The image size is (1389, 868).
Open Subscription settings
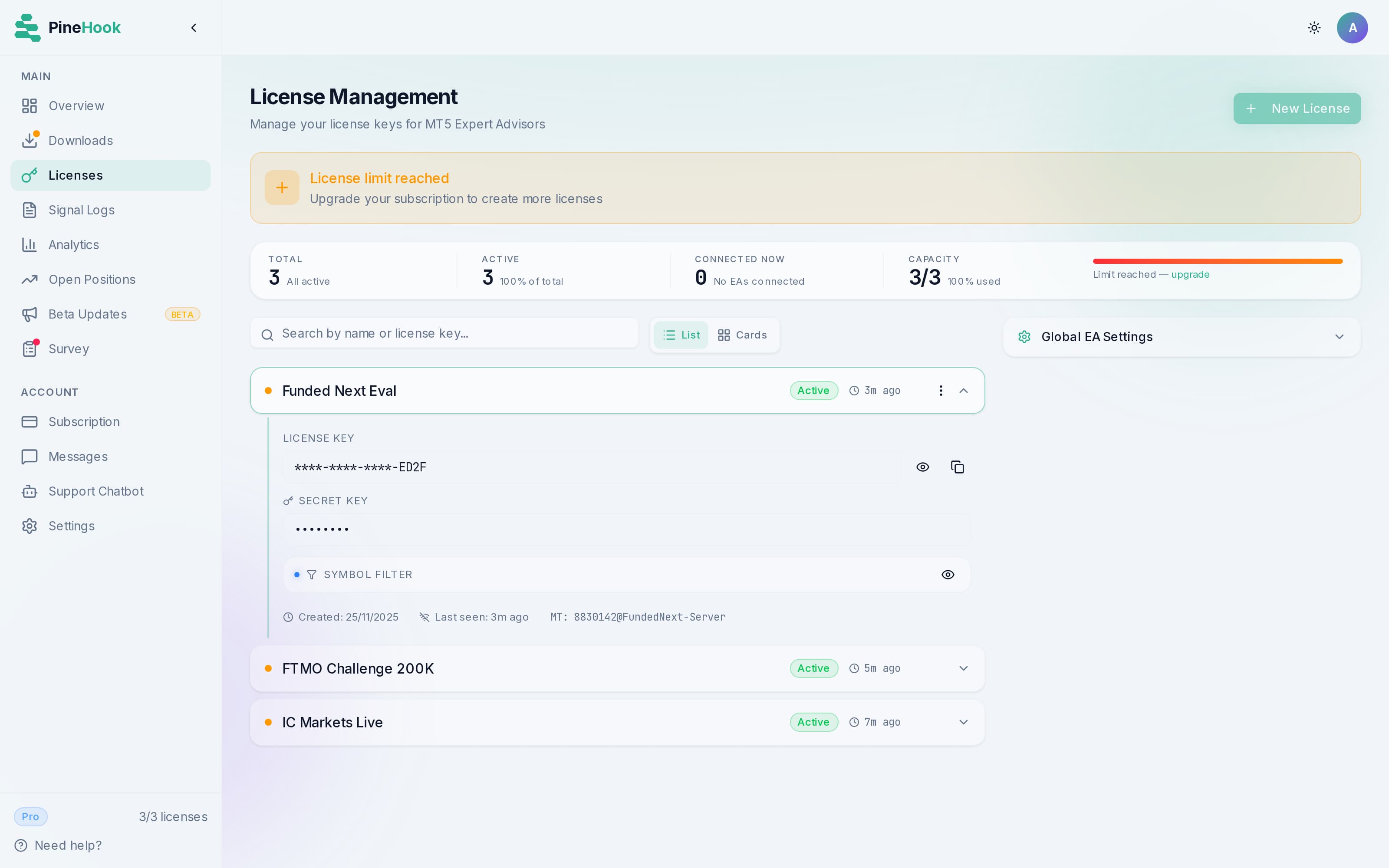click(x=110, y=422)
